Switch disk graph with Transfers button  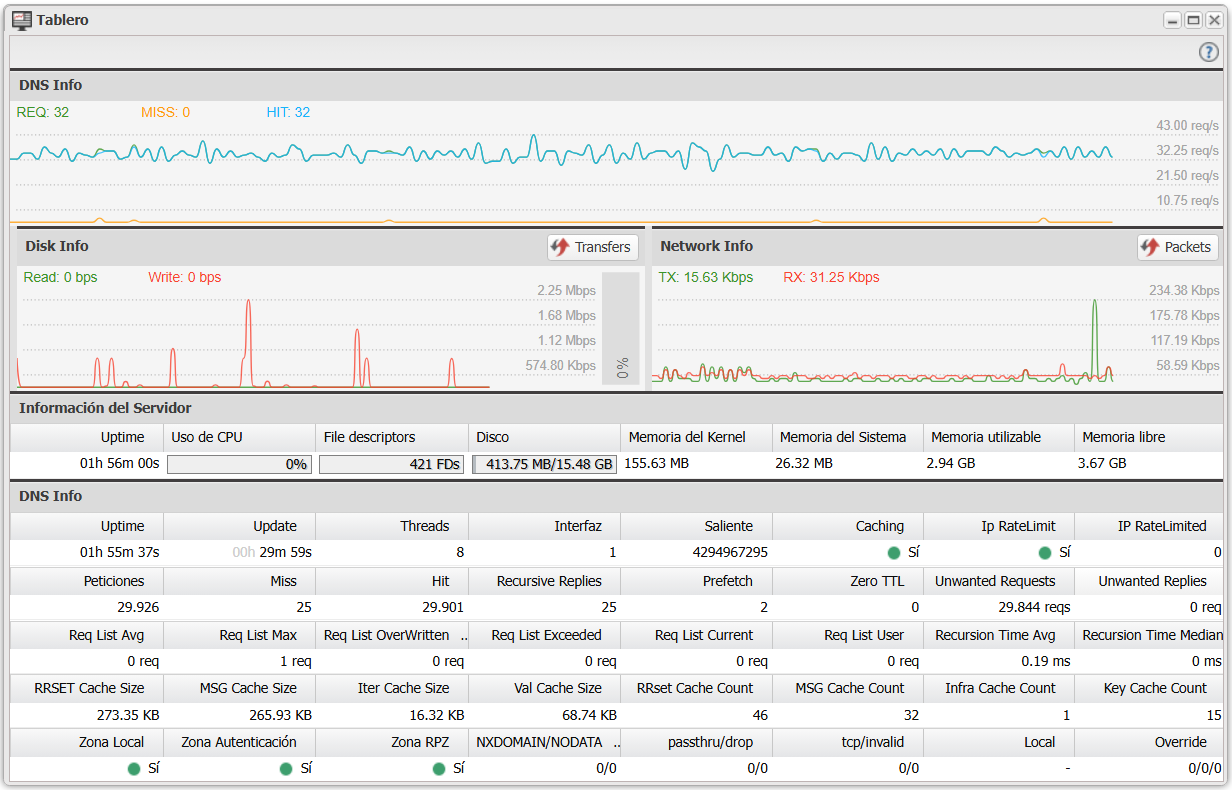pyautogui.click(x=592, y=247)
